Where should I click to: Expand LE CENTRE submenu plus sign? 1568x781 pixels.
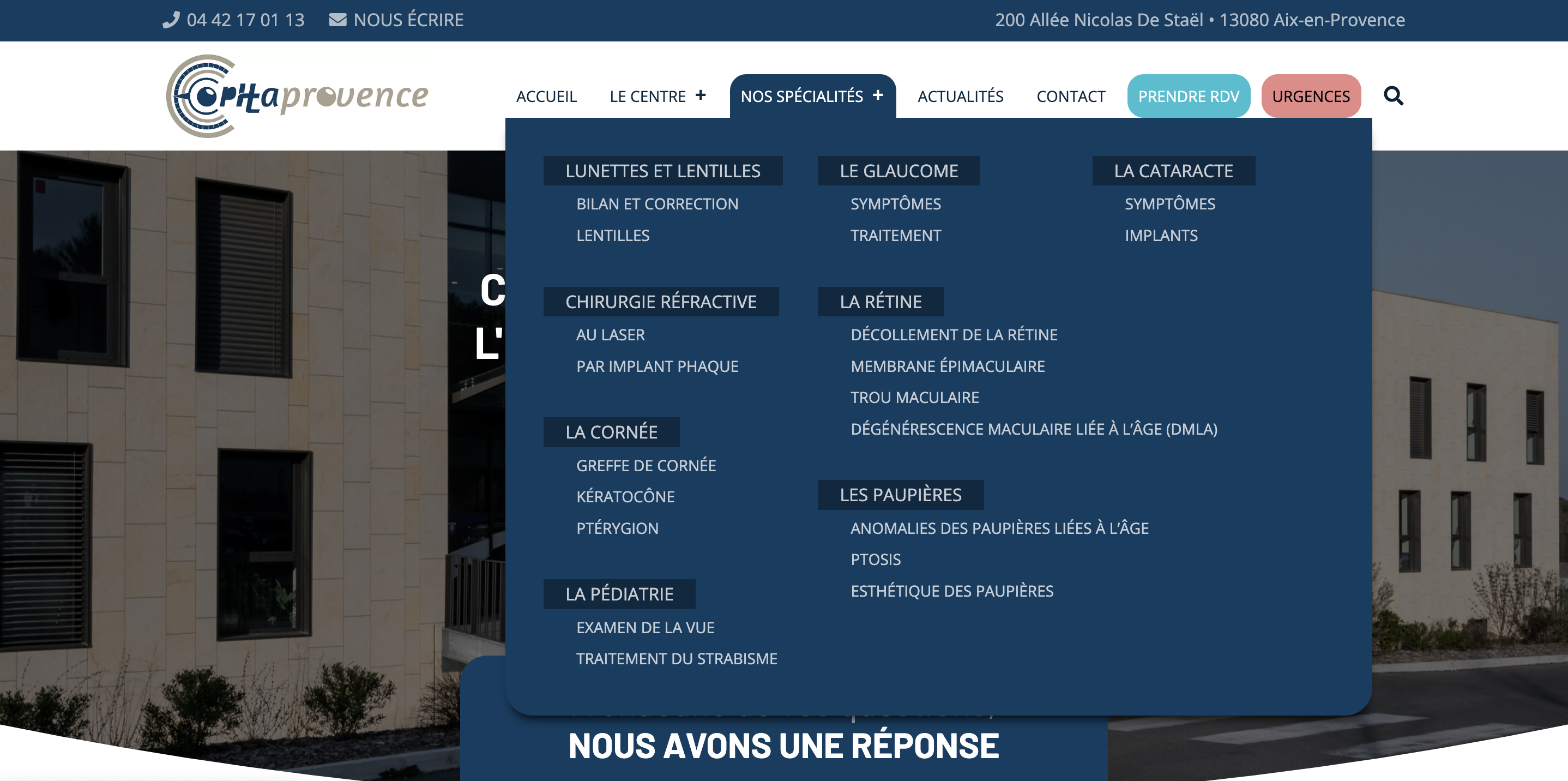tap(701, 95)
